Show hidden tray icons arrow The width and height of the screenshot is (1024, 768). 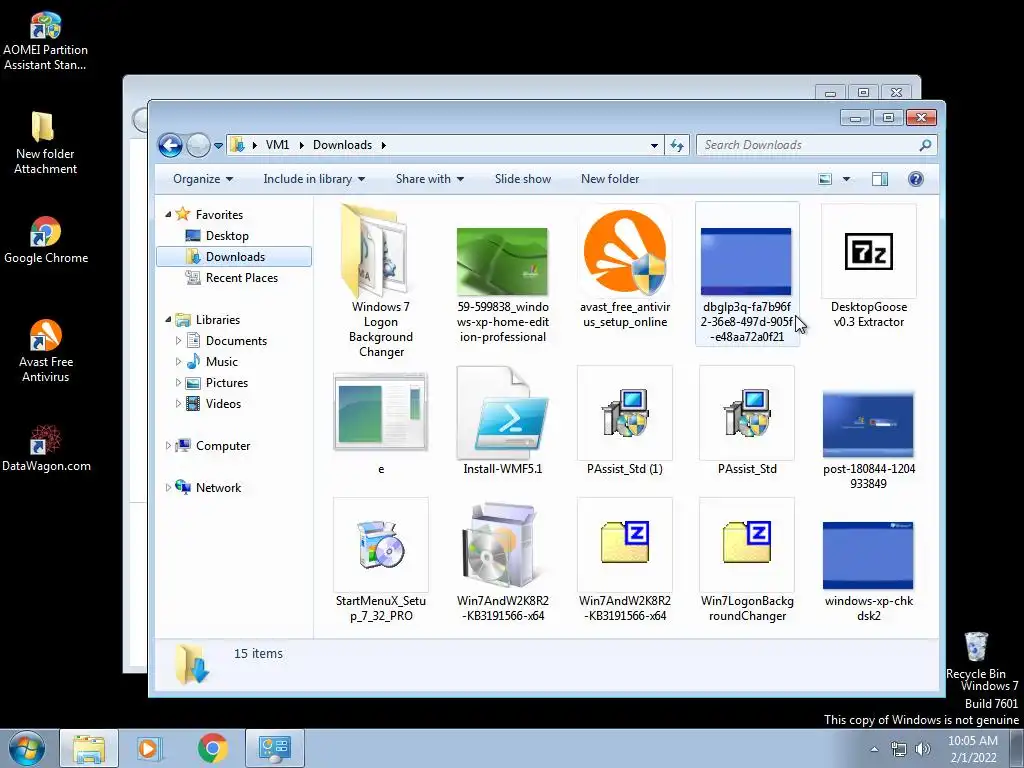[x=874, y=749]
